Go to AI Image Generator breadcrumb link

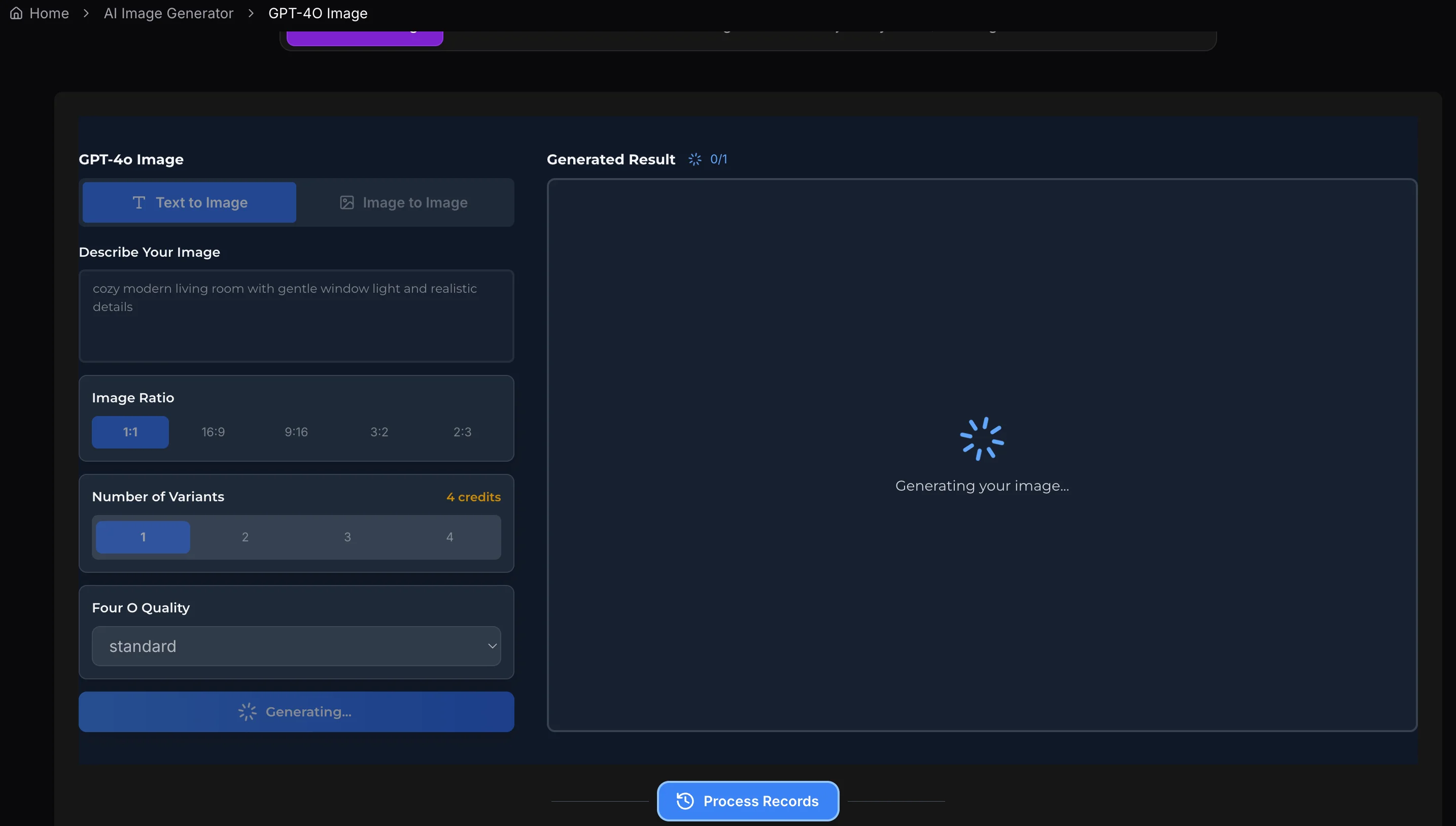point(168,13)
